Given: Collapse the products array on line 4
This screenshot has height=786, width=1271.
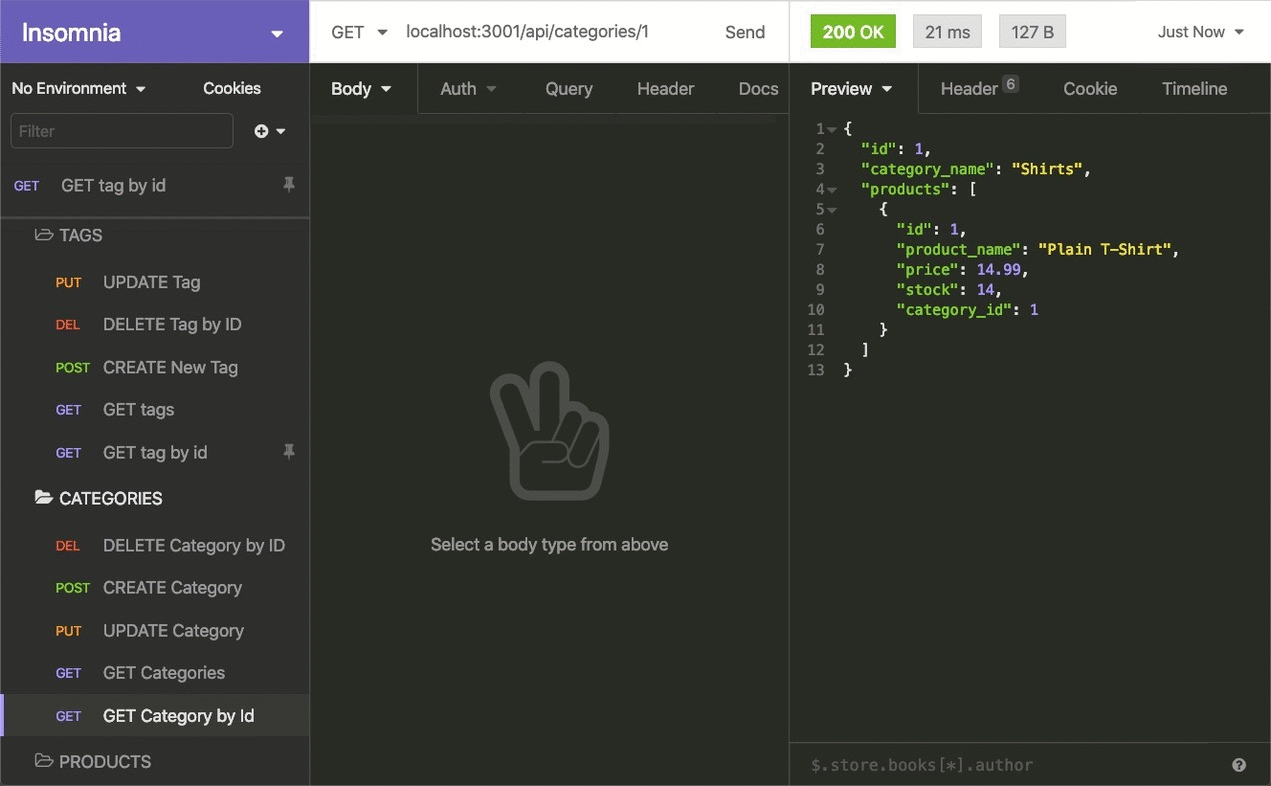Looking at the screenshot, I should coord(831,189).
